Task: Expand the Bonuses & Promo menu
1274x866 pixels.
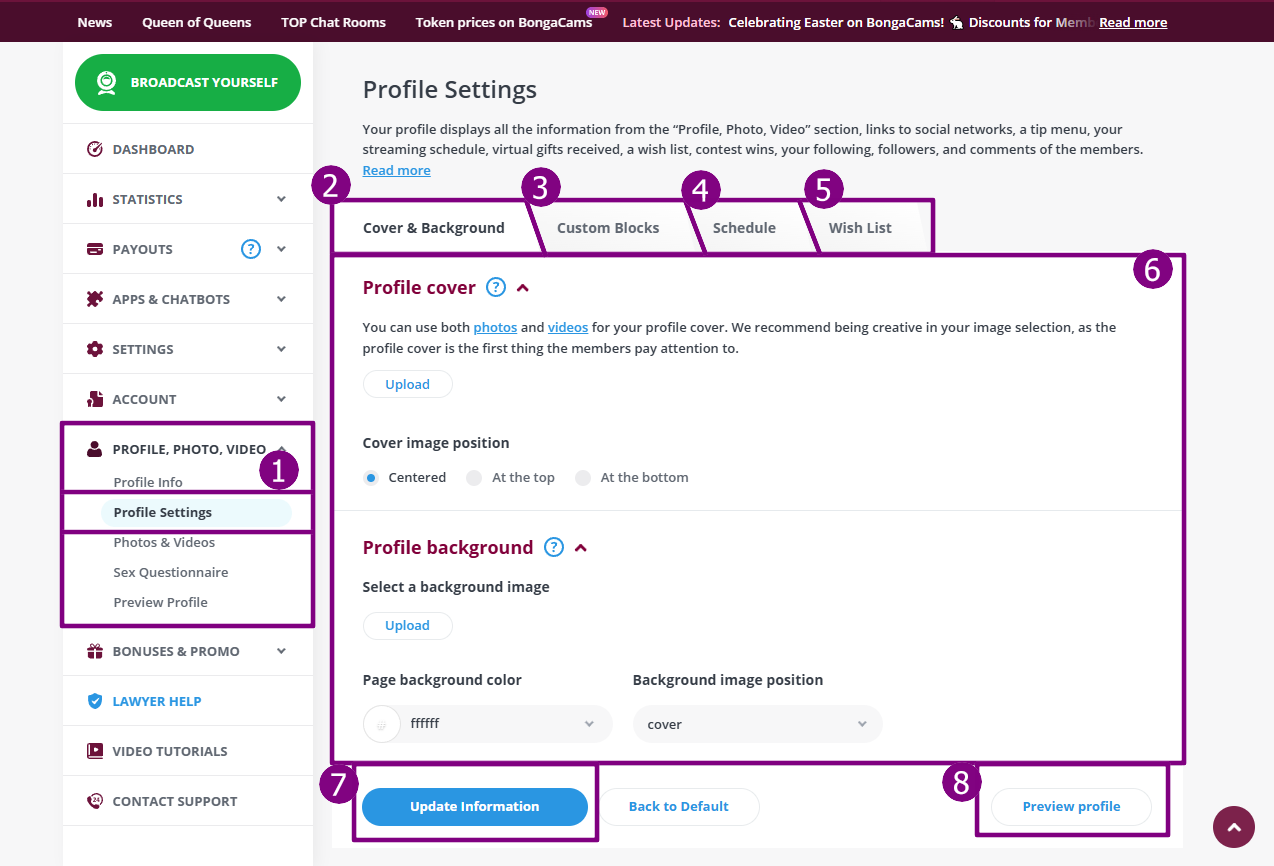Action: pyautogui.click(x=281, y=651)
